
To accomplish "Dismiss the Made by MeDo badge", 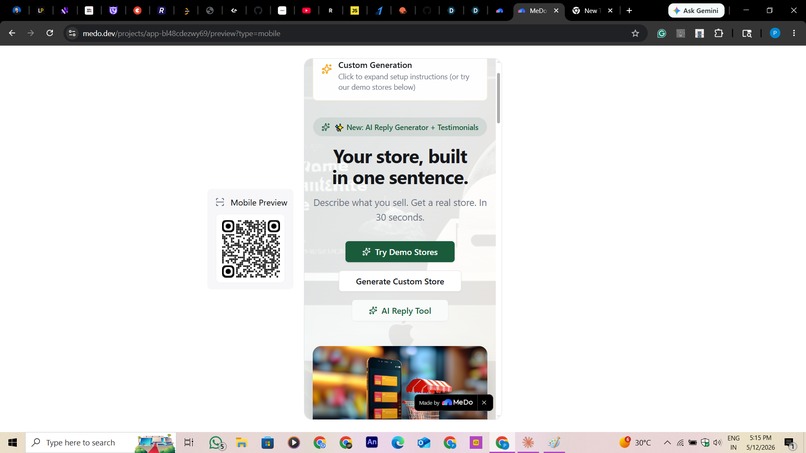I will [484, 403].
